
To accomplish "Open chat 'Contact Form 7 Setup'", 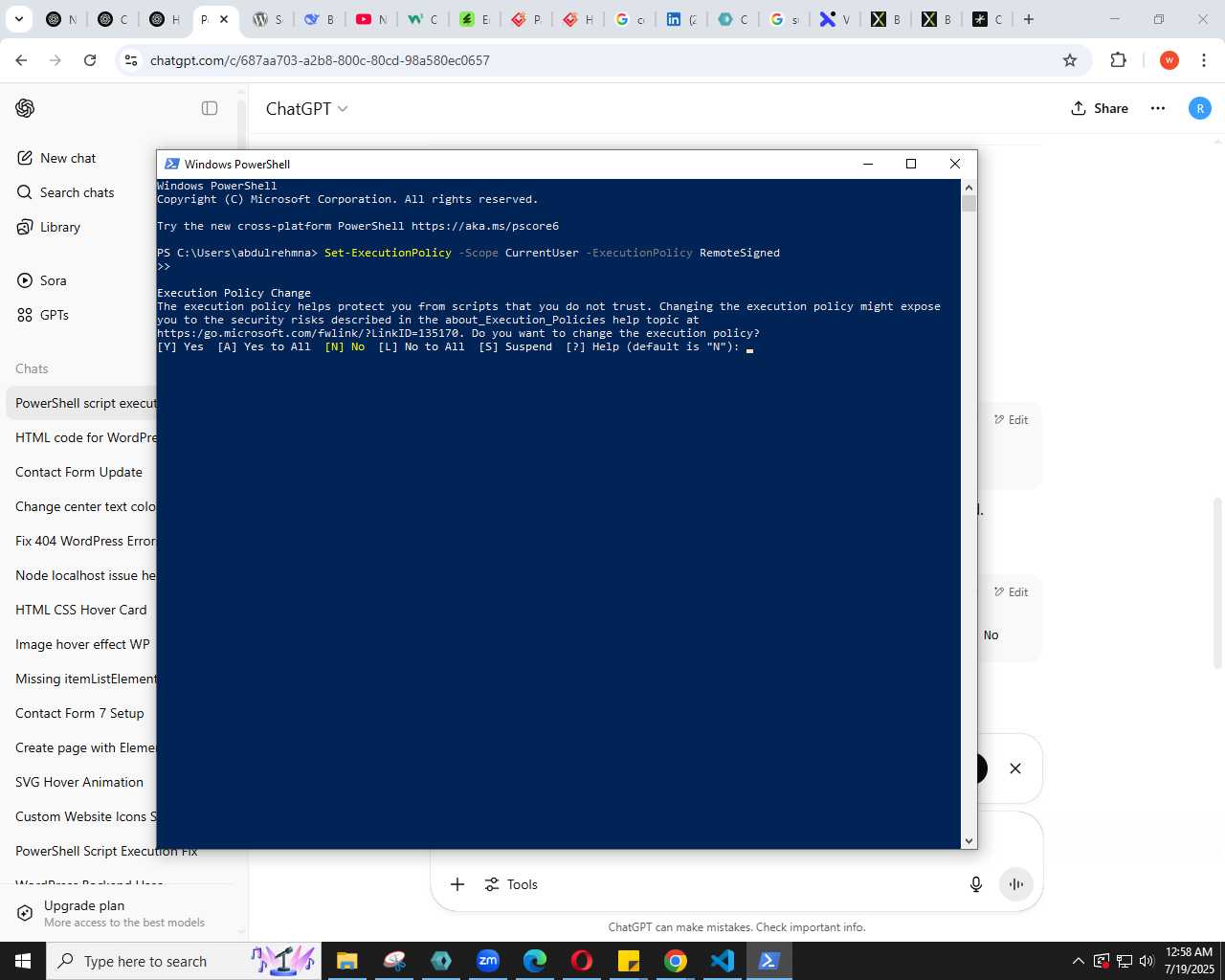I will (x=79, y=713).
